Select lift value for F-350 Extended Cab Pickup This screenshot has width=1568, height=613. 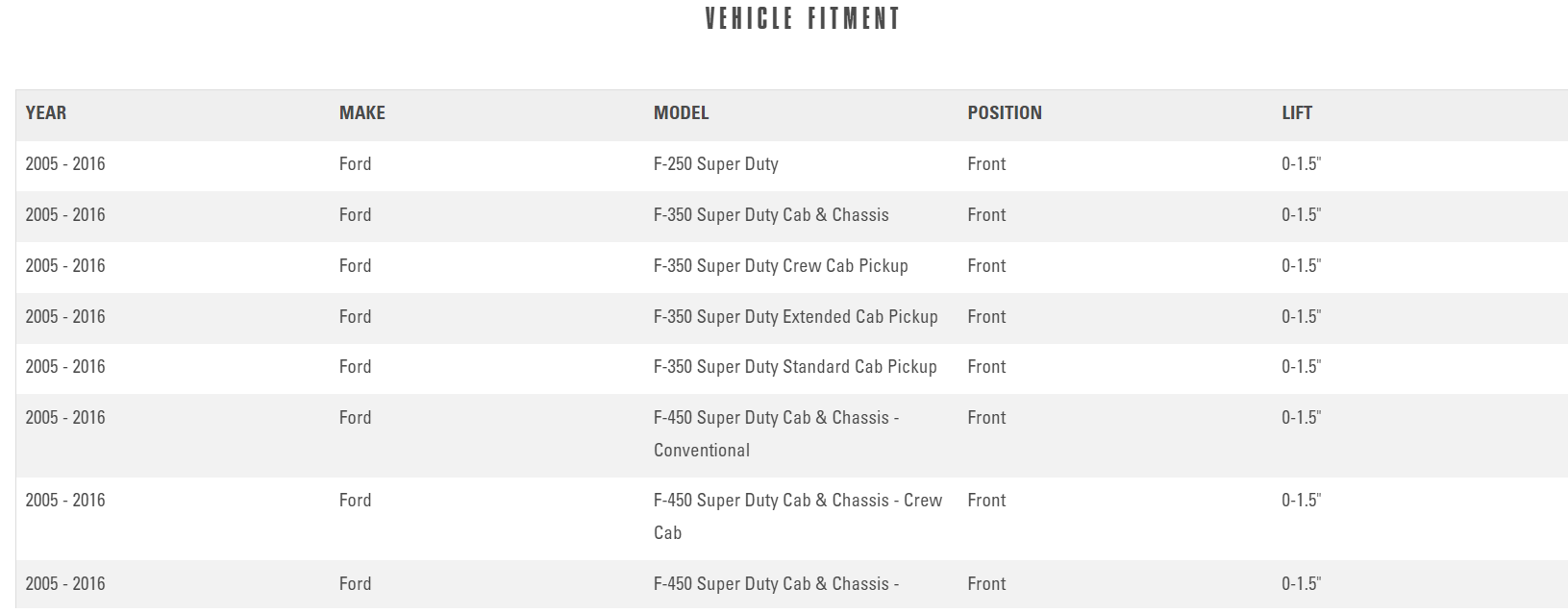(x=1301, y=317)
